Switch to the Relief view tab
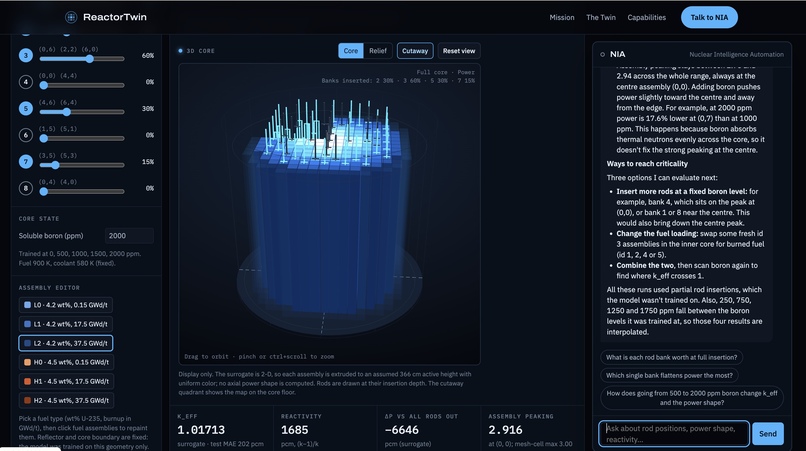This screenshot has width=806, height=451. tap(378, 51)
